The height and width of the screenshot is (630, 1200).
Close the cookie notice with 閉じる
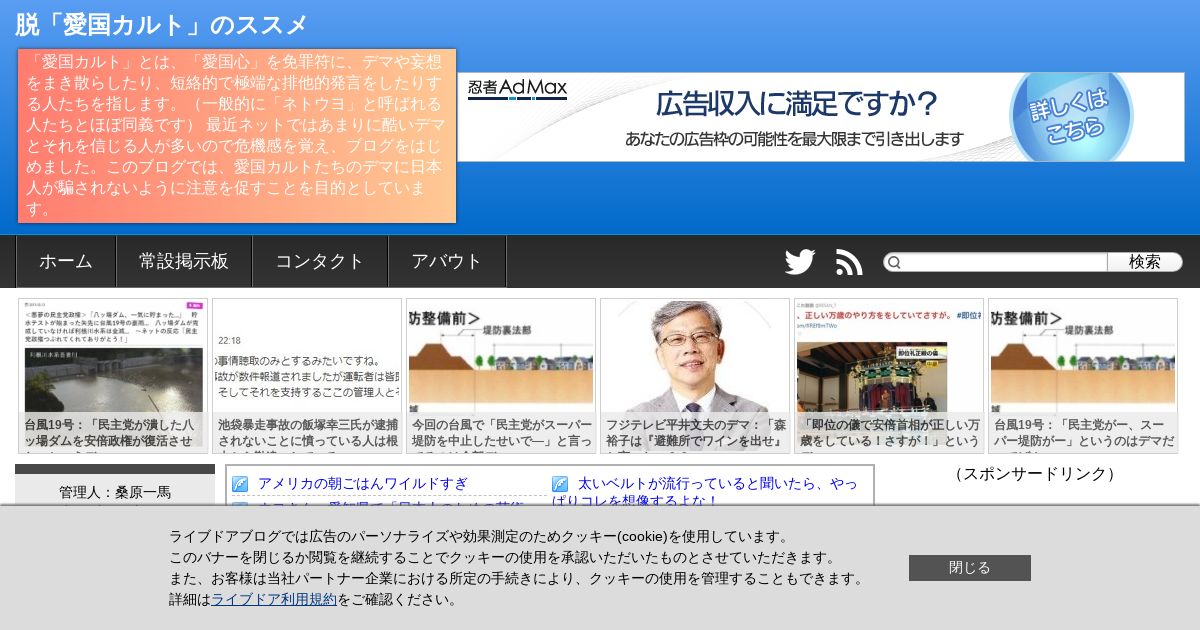click(970, 568)
